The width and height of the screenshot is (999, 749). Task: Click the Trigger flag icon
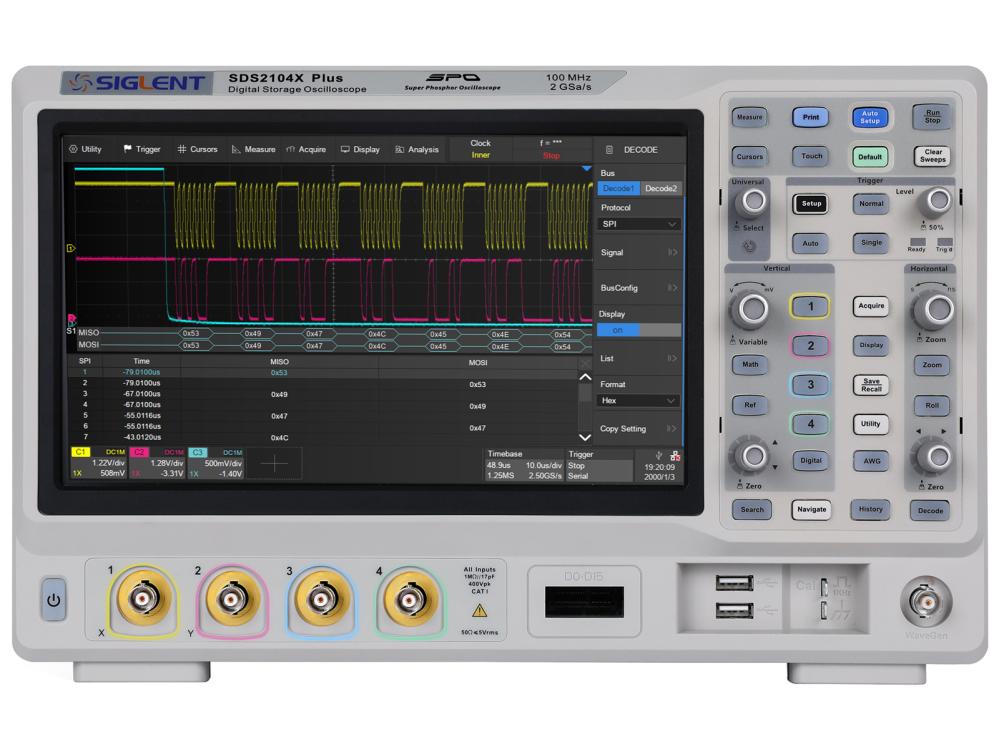click(128, 150)
